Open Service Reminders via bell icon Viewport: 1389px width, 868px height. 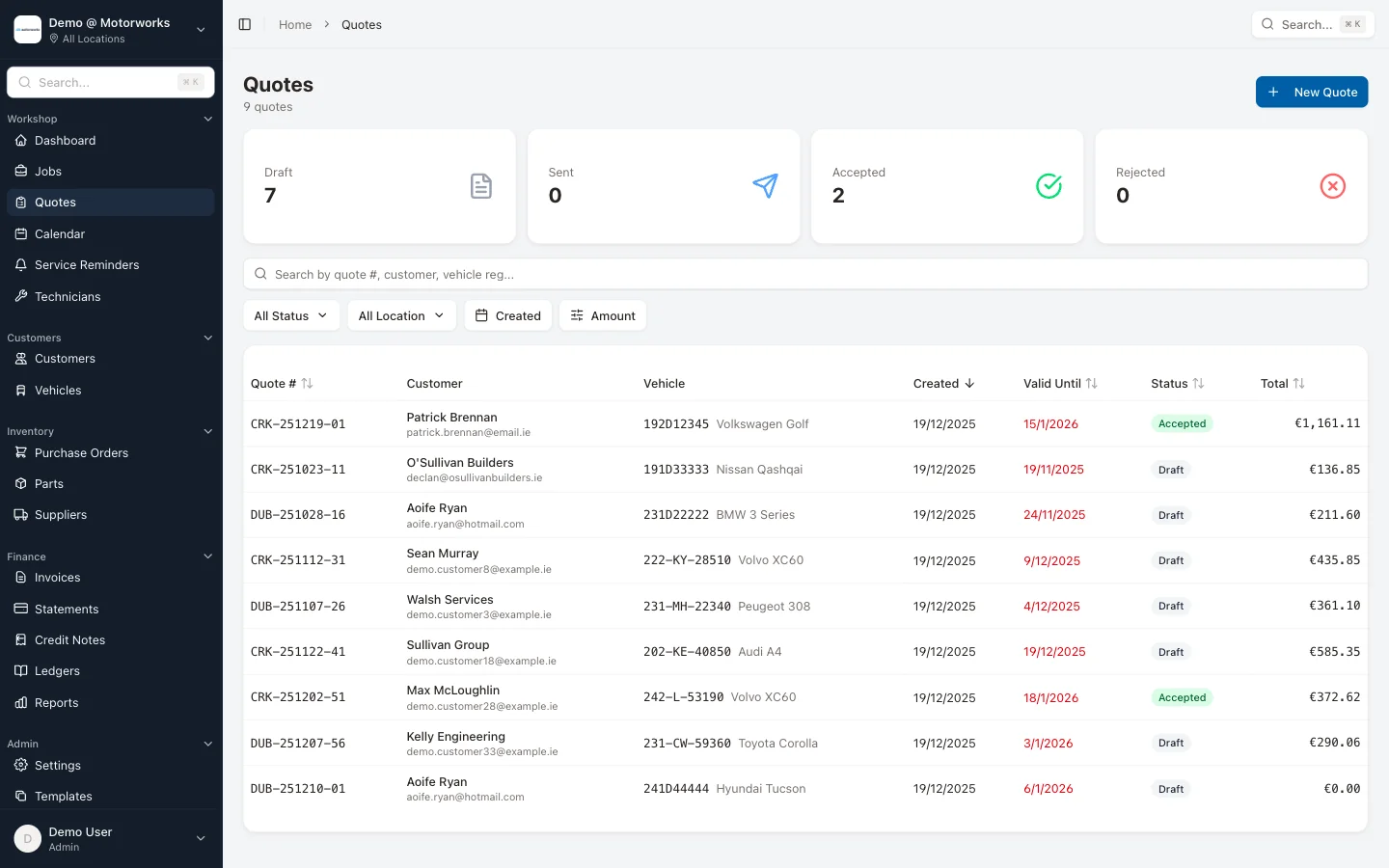coord(21,264)
